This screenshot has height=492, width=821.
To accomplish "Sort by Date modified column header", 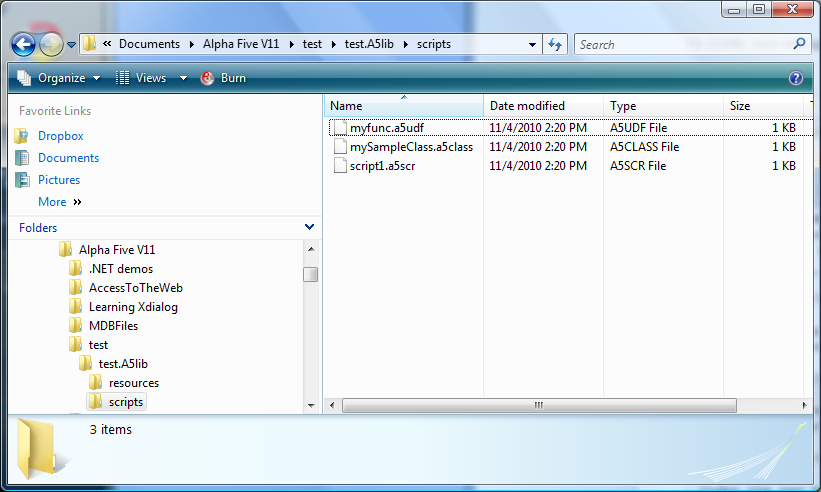I will tap(543, 106).
